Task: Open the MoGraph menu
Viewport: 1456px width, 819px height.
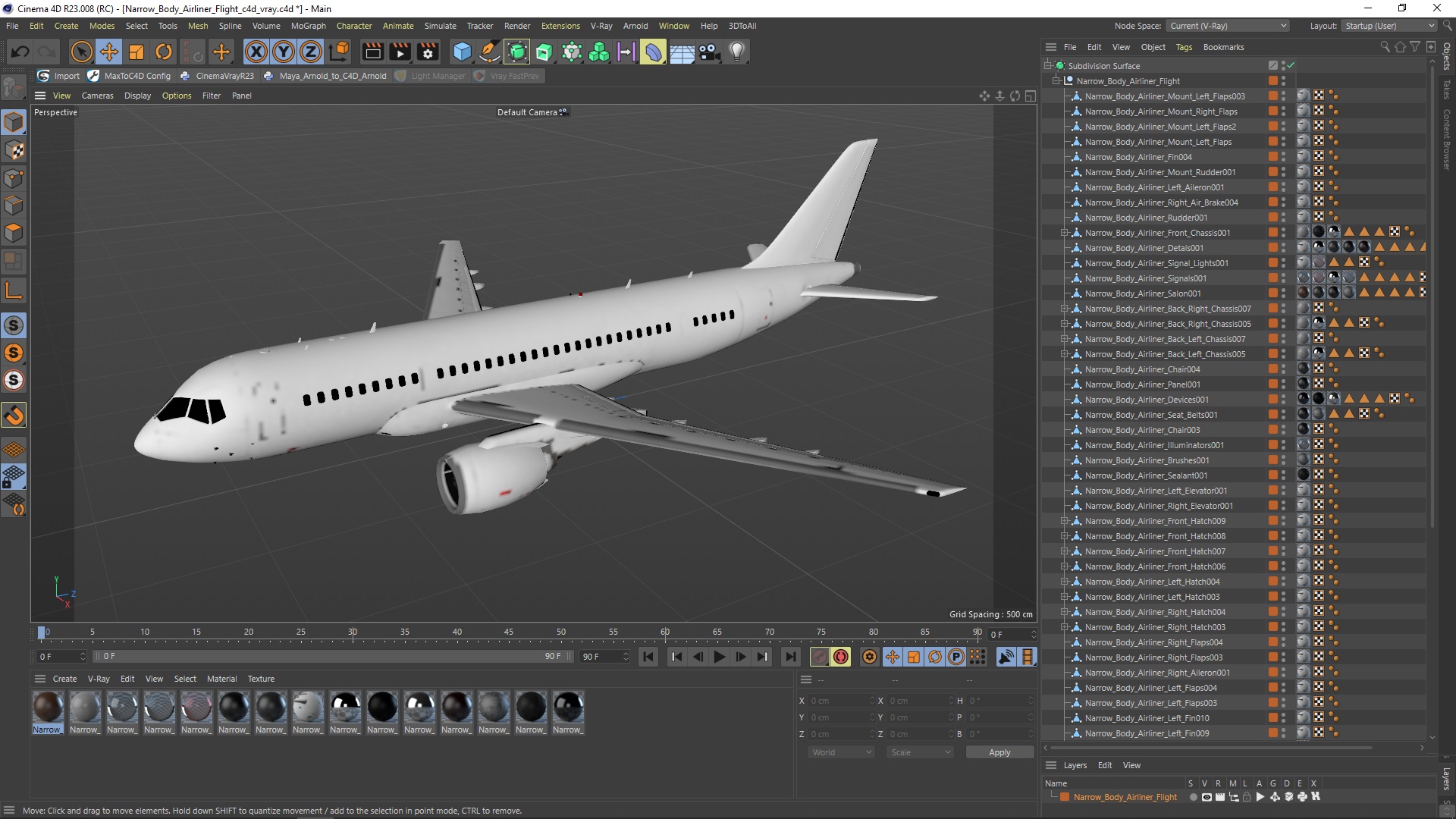Action: point(308,26)
